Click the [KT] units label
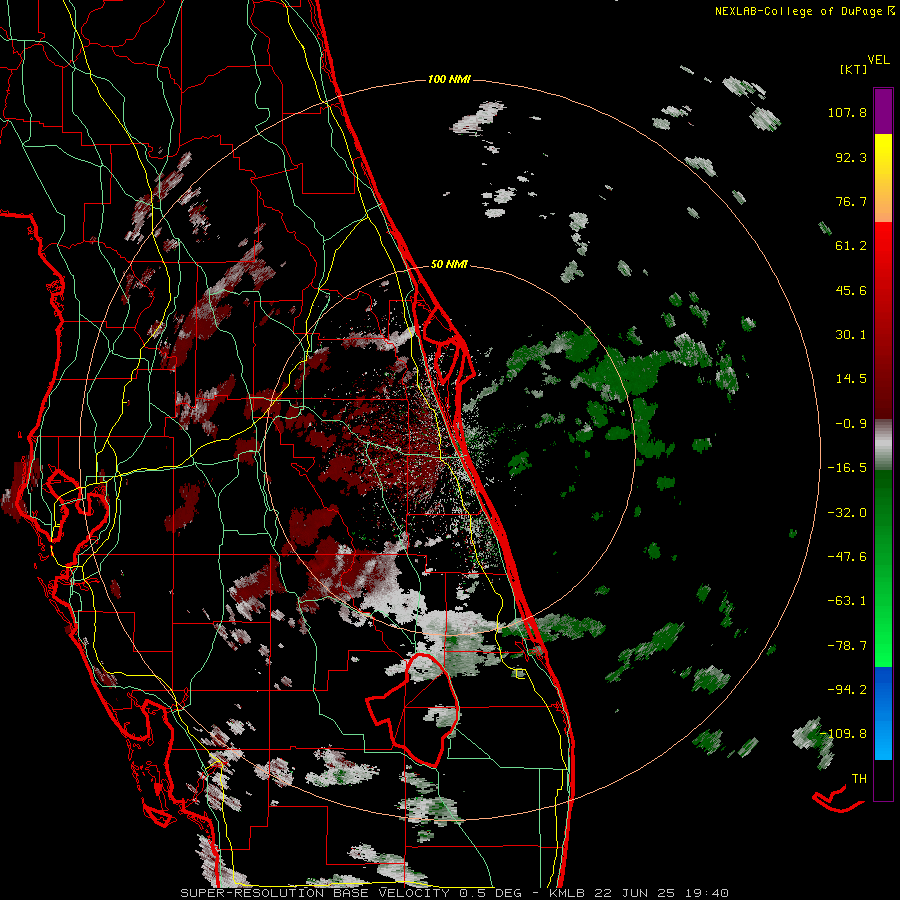The image size is (900, 900). [854, 69]
